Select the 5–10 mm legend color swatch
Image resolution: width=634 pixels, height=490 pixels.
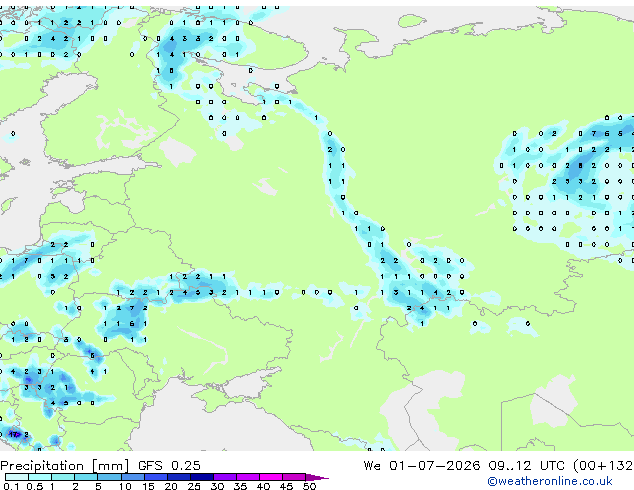click(109, 477)
